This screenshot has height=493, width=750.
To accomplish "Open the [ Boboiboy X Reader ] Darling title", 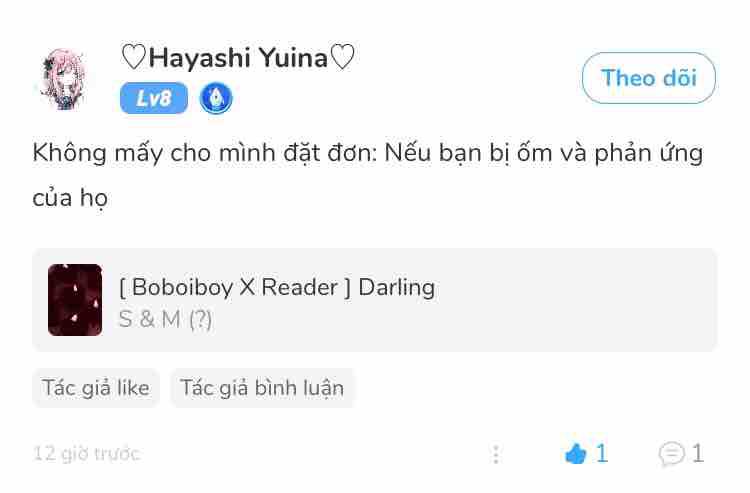I will [x=277, y=287].
